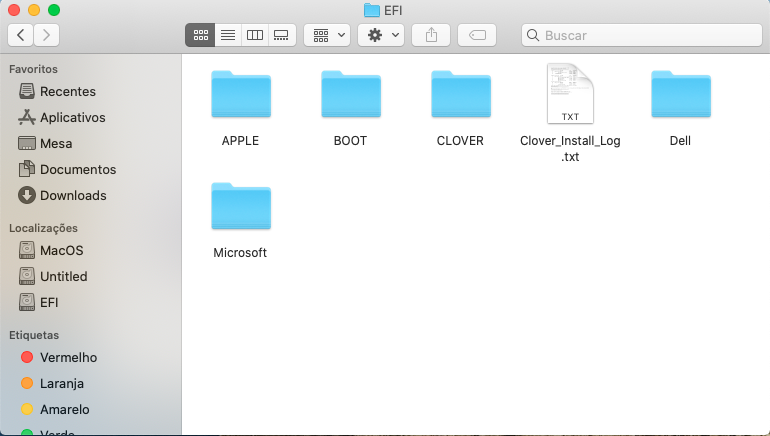Filter by the Vermelho red tag

[59, 357]
